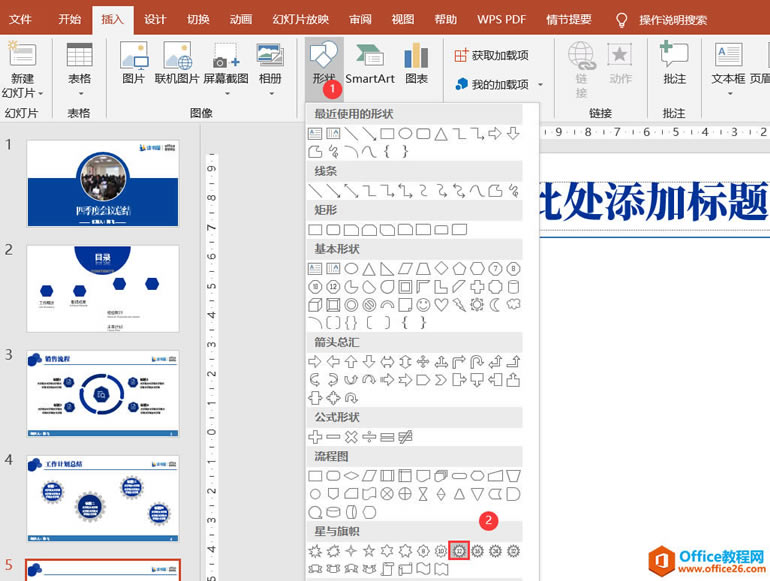This screenshot has height=581, width=770.
Task: Click the 图表 chart icon
Action: 416,63
